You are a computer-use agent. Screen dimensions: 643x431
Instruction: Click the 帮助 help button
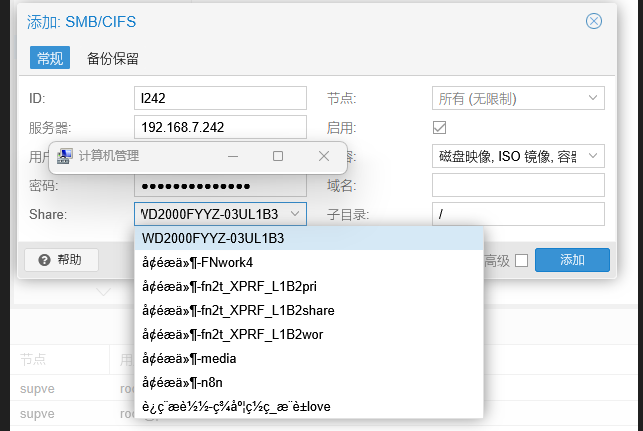[61, 260]
